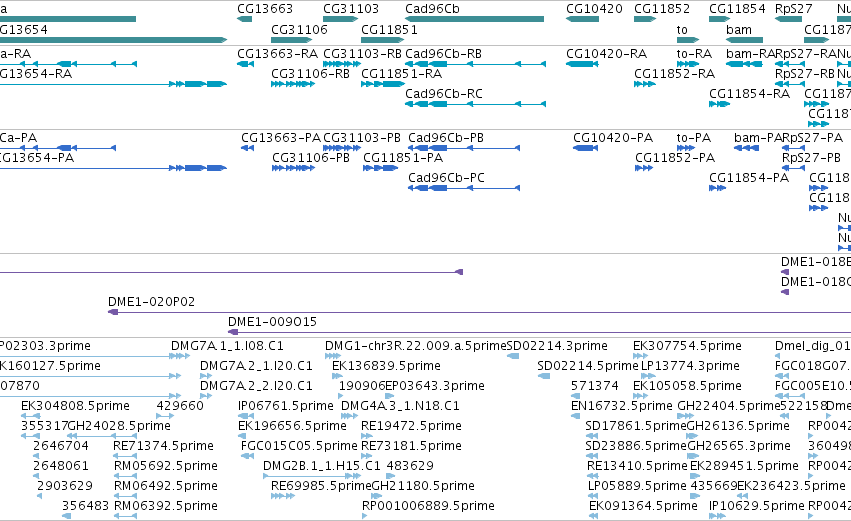Click protein CG31106-PB
The image size is (851, 521).
tap(294, 168)
